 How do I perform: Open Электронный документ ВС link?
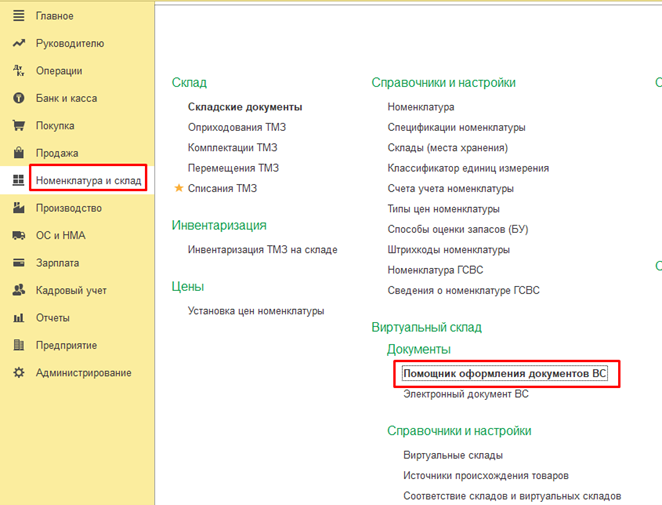465,394
